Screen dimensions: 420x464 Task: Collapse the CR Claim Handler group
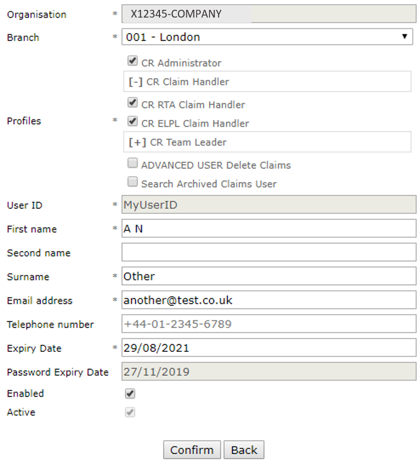(x=136, y=82)
